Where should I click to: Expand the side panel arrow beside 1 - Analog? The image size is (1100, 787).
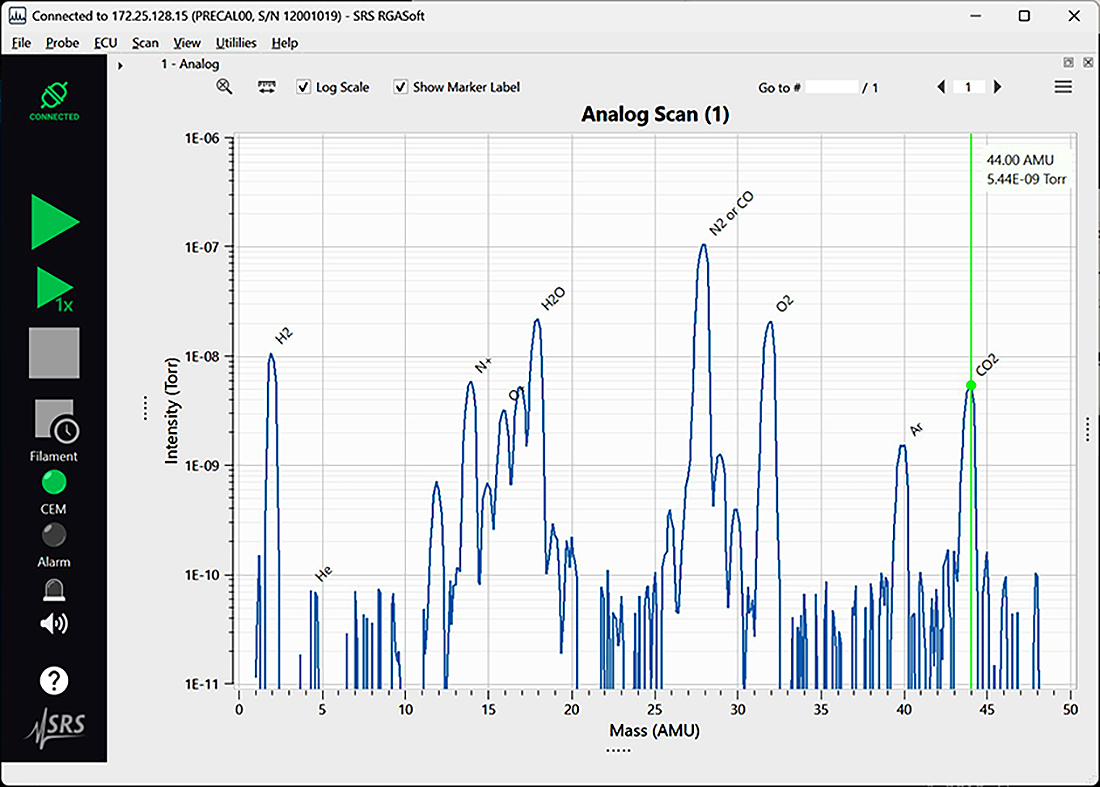pos(121,65)
